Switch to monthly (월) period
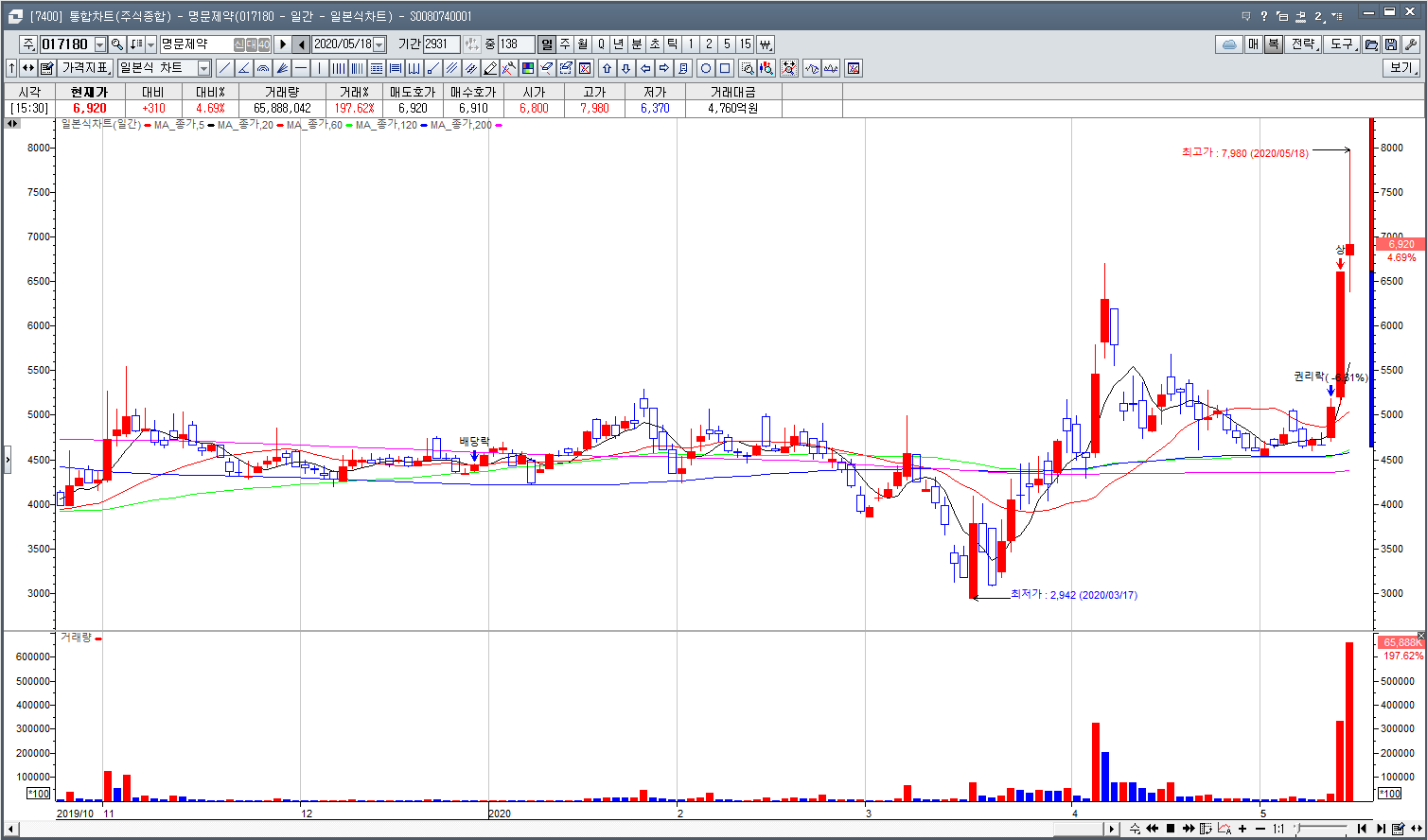Image resolution: width=1427 pixels, height=840 pixels. 583,44
